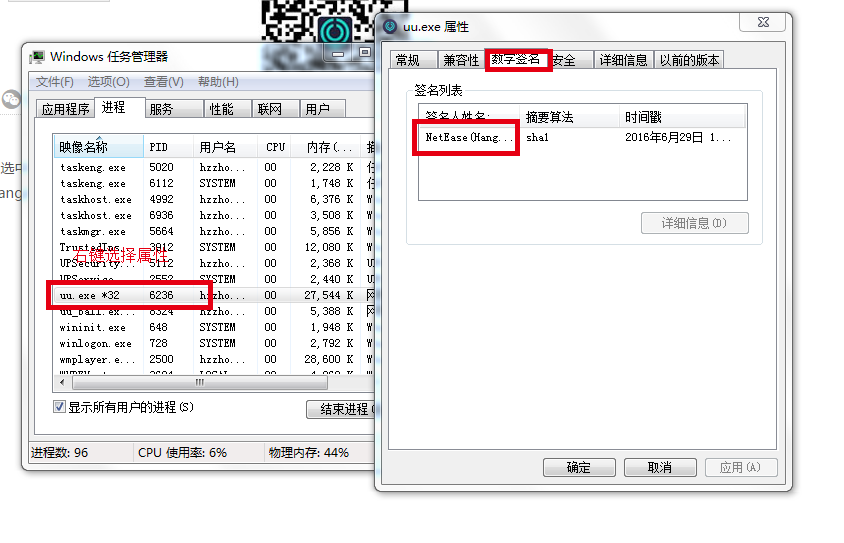Switch to the 用户 tab in Task Manager
Screen dimensions: 844x543
pos(322,109)
